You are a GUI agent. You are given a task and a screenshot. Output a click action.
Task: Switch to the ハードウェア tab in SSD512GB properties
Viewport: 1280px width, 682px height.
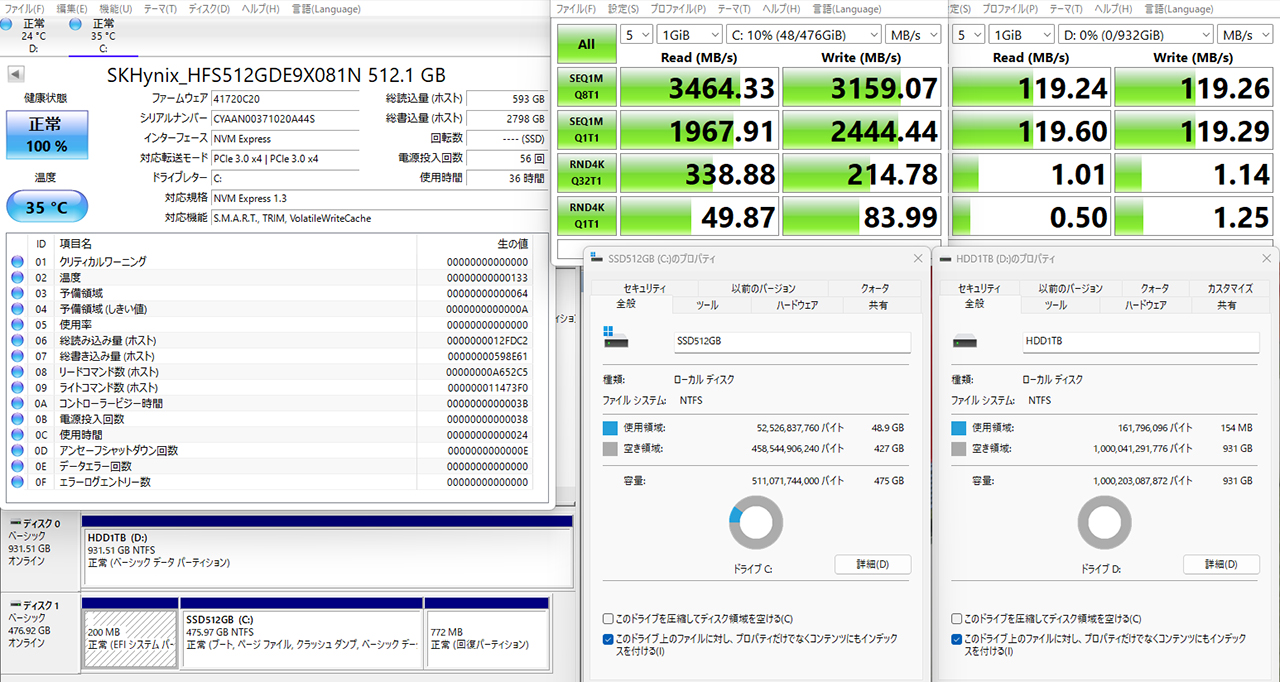pyautogui.click(x=797, y=305)
